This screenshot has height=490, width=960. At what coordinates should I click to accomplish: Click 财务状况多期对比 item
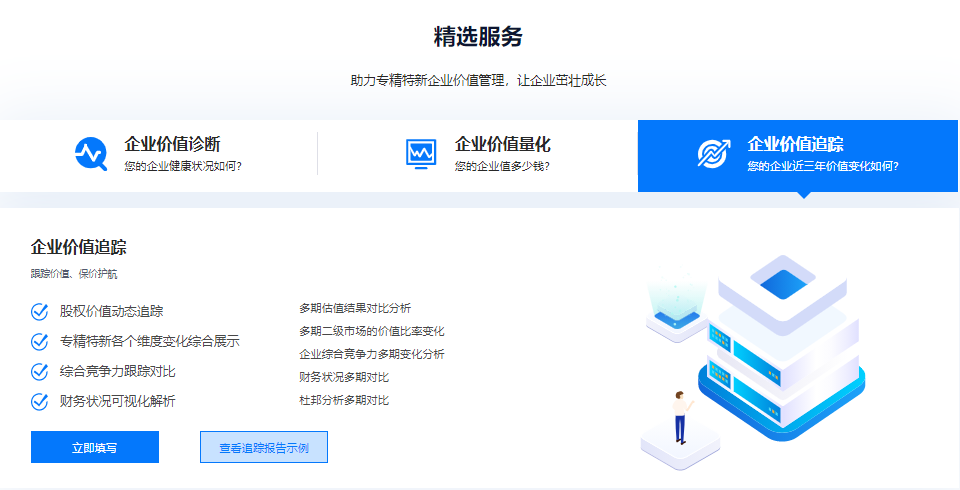tap(344, 377)
